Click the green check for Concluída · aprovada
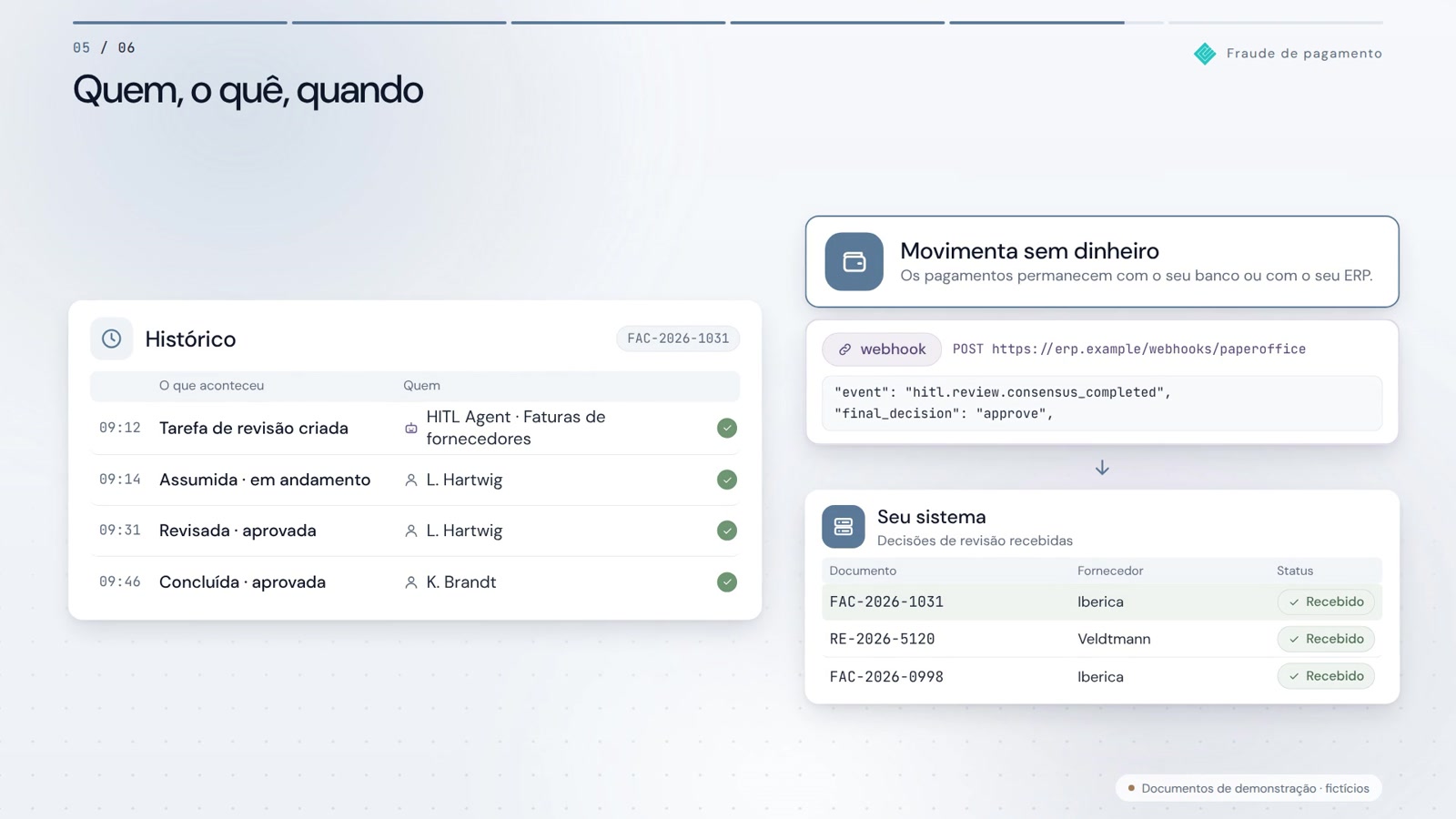 coord(726,582)
